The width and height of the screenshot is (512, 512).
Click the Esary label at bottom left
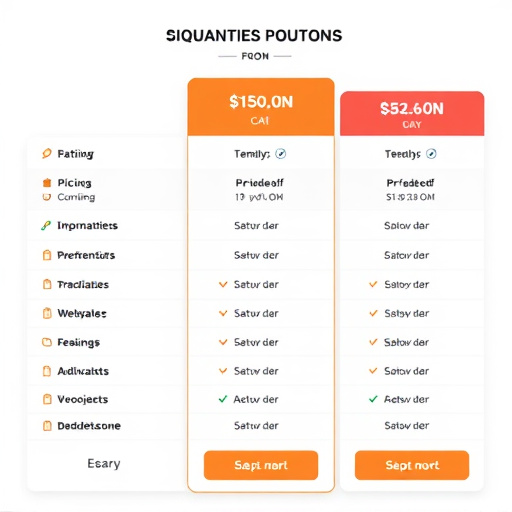(104, 464)
